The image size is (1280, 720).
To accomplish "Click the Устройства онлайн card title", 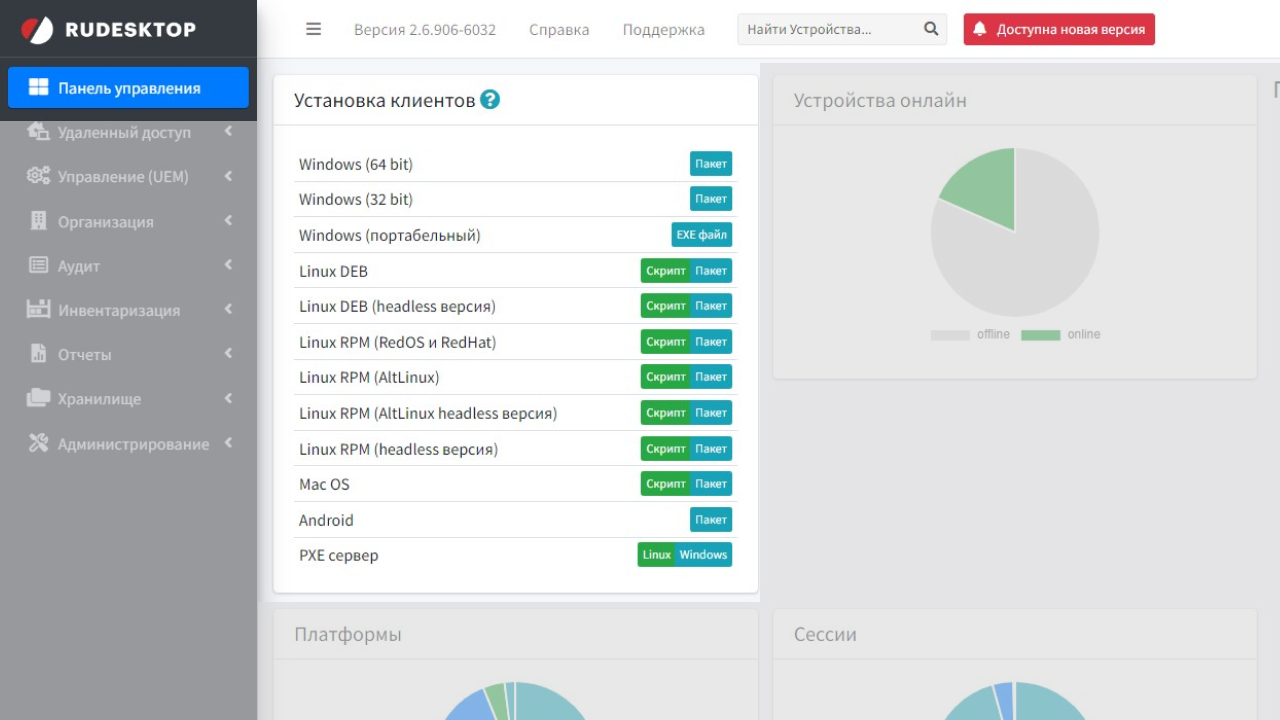I will pyautogui.click(x=880, y=100).
